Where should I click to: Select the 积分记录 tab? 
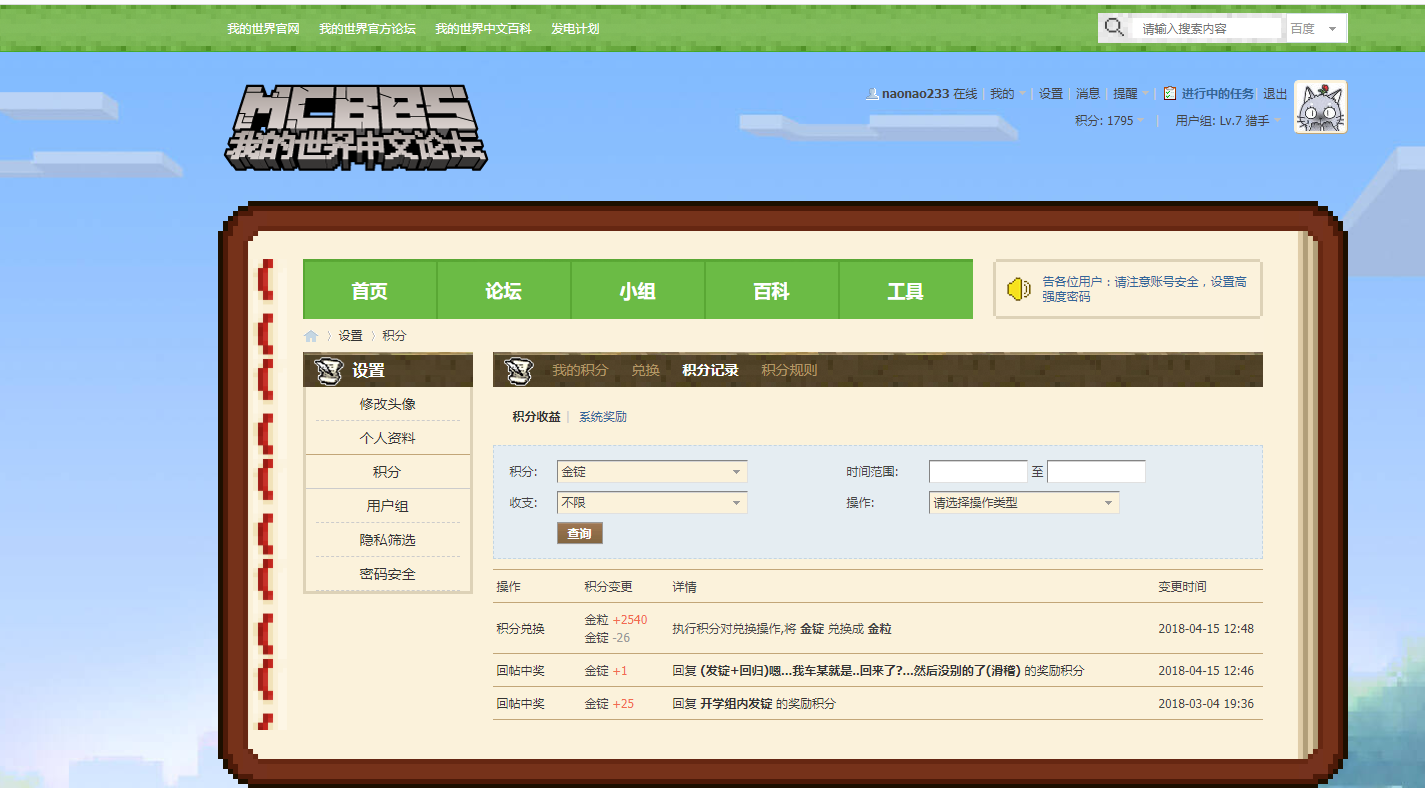710,370
